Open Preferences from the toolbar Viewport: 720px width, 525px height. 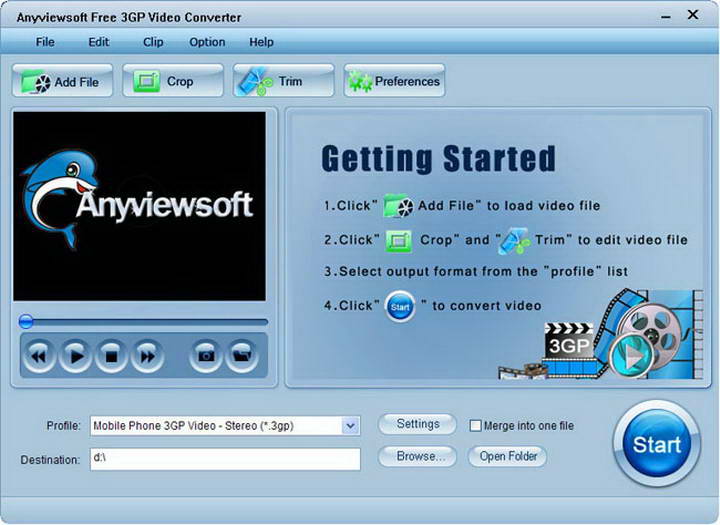394,81
